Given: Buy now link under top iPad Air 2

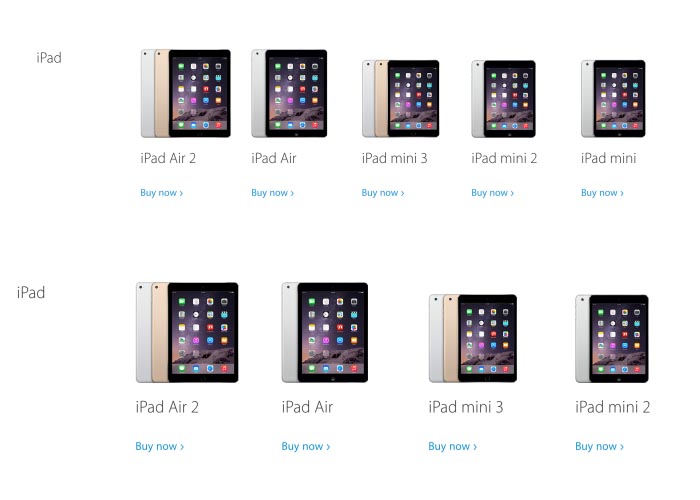Looking at the screenshot, I should (x=162, y=193).
